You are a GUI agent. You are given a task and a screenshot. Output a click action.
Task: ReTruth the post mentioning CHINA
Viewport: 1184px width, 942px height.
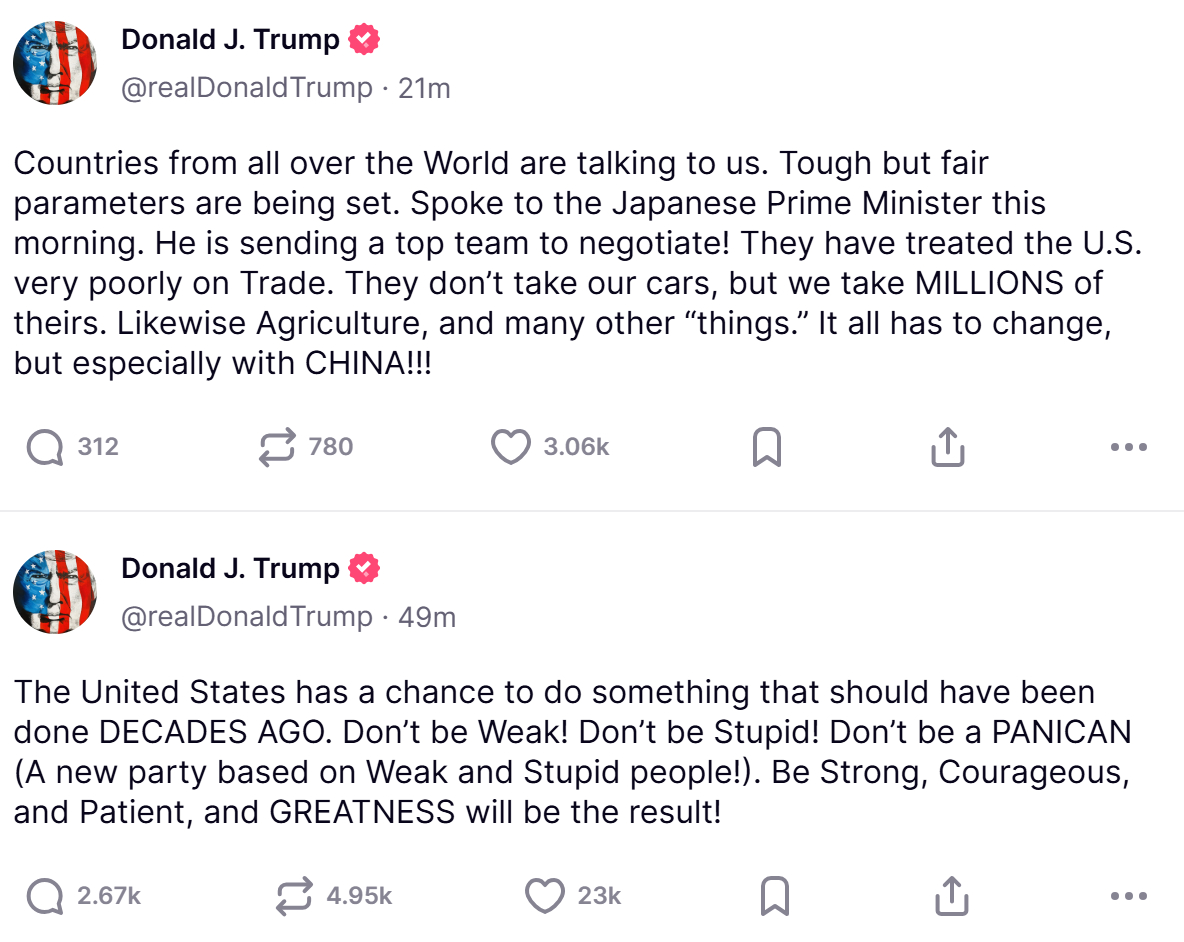pos(278,447)
